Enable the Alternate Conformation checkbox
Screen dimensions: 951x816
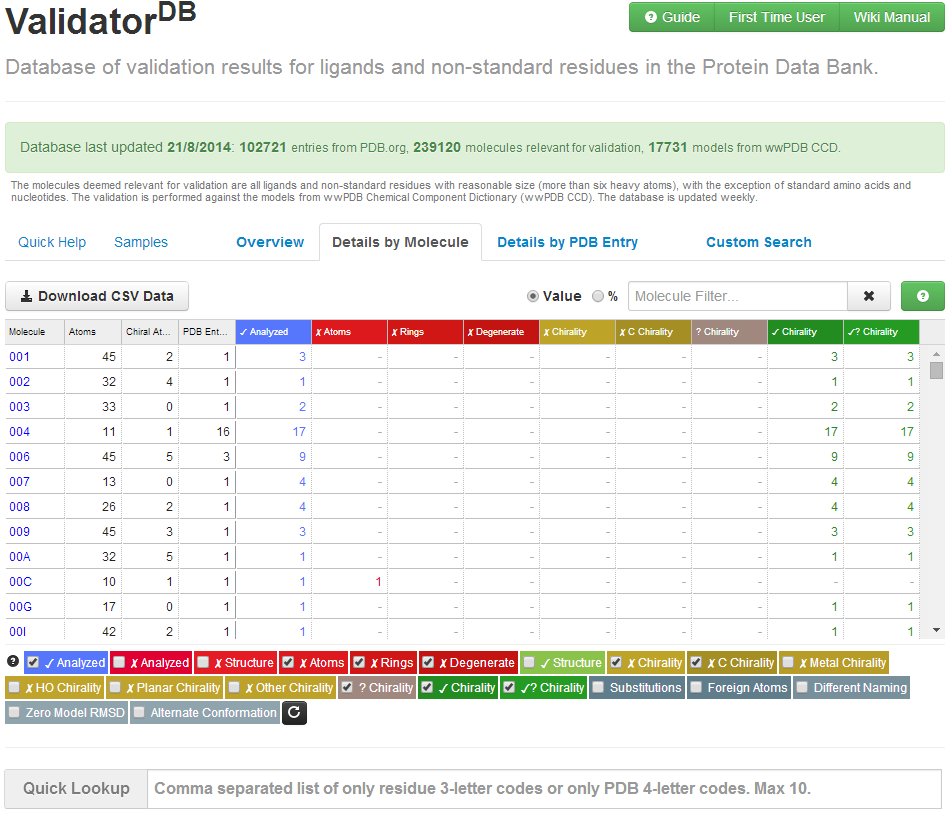pyautogui.click(x=139, y=712)
